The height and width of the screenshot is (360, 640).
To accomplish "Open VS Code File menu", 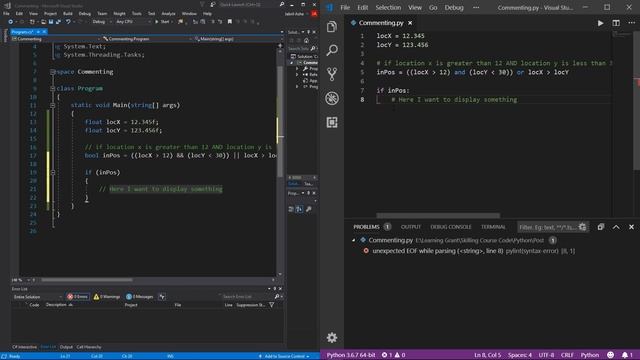I will point(345,7).
